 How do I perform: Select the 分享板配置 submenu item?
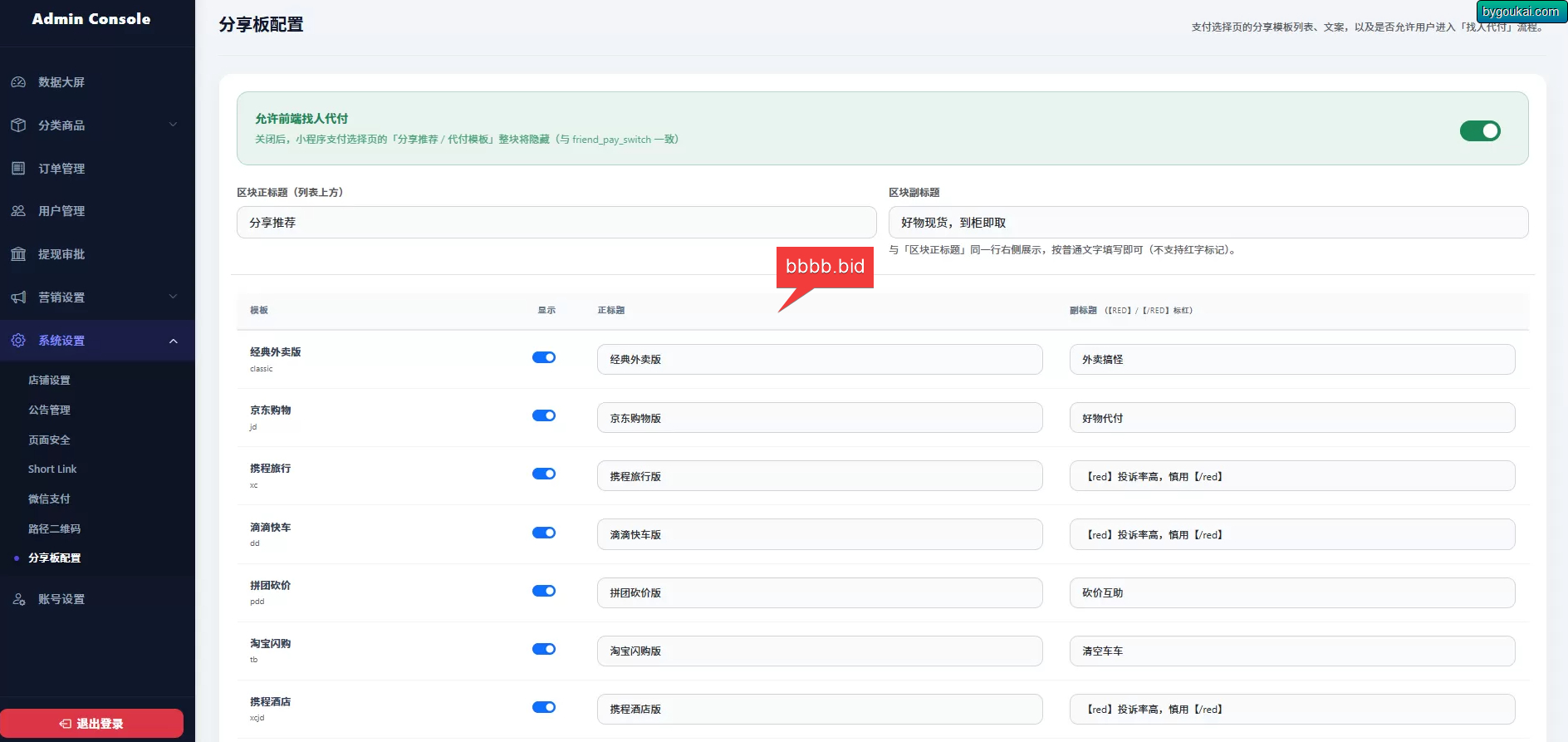point(54,558)
